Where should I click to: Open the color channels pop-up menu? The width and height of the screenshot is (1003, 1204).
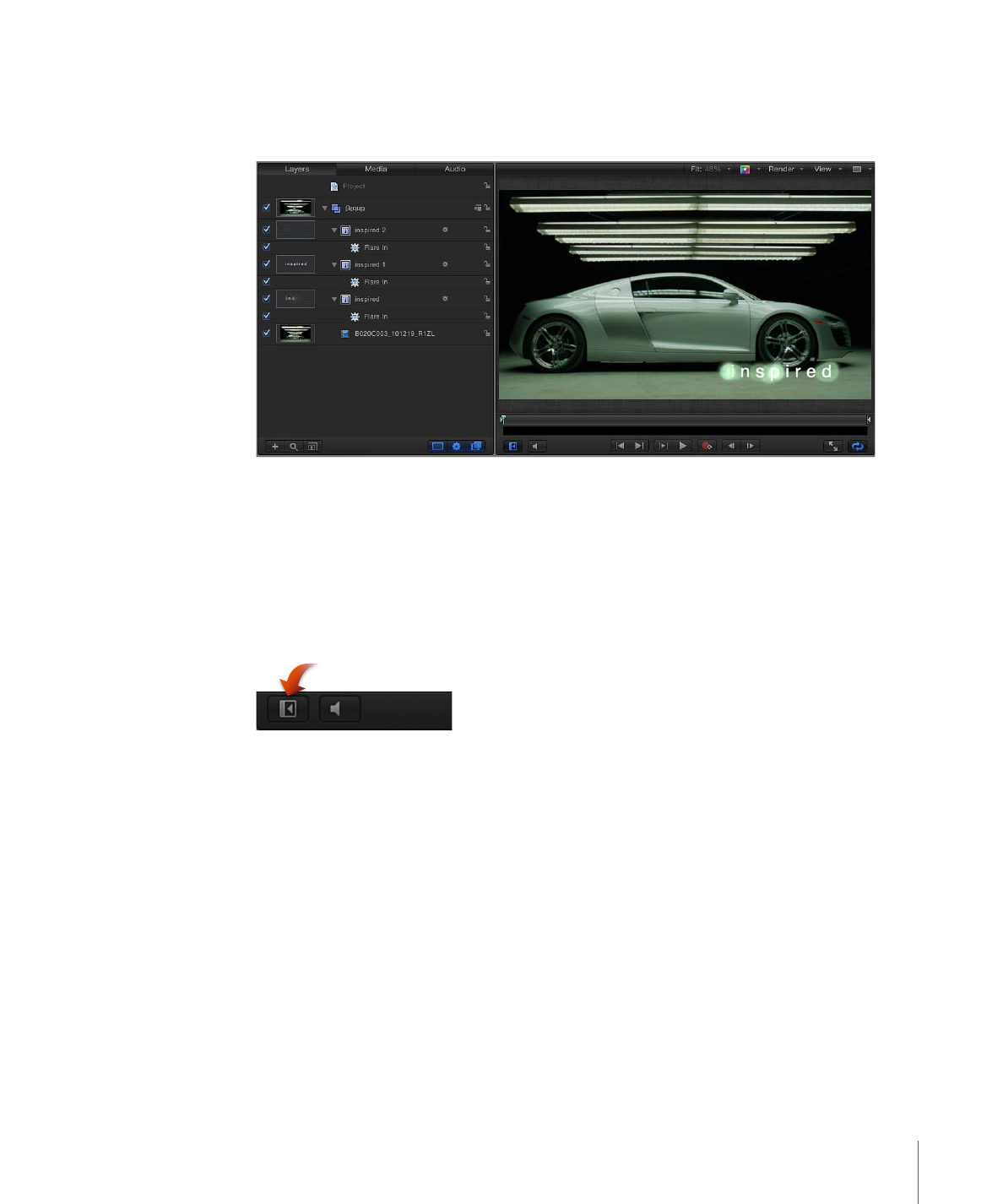click(x=751, y=169)
